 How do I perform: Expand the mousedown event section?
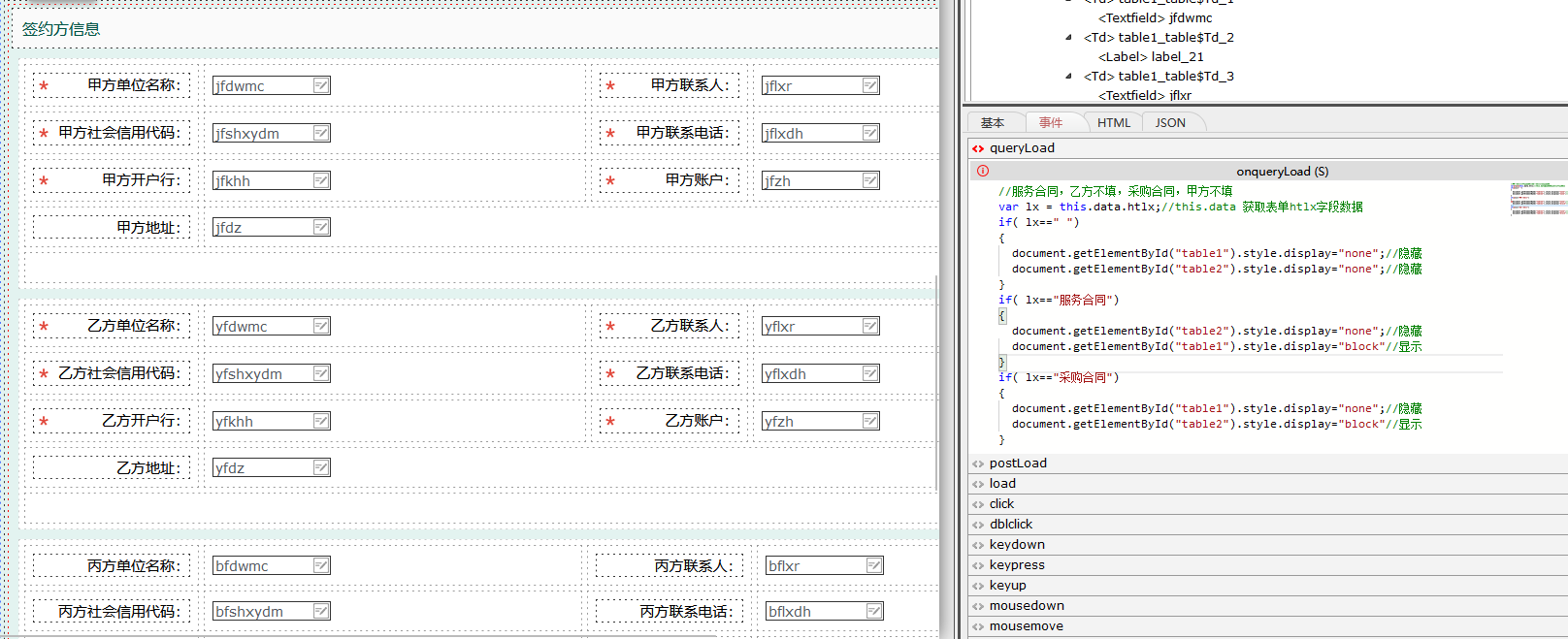(1026, 606)
